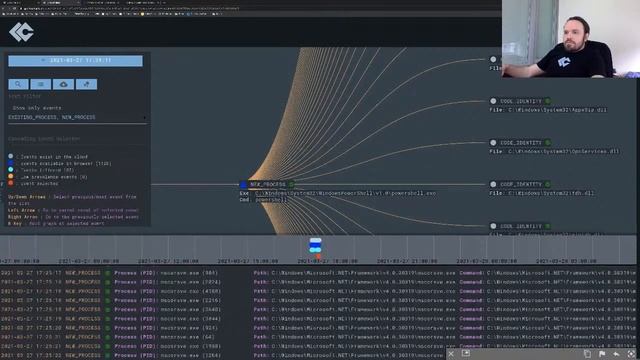Select CODE_IDENTITY node for AppHelp.dll
640x360 pixels.
pyautogui.click(x=520, y=101)
